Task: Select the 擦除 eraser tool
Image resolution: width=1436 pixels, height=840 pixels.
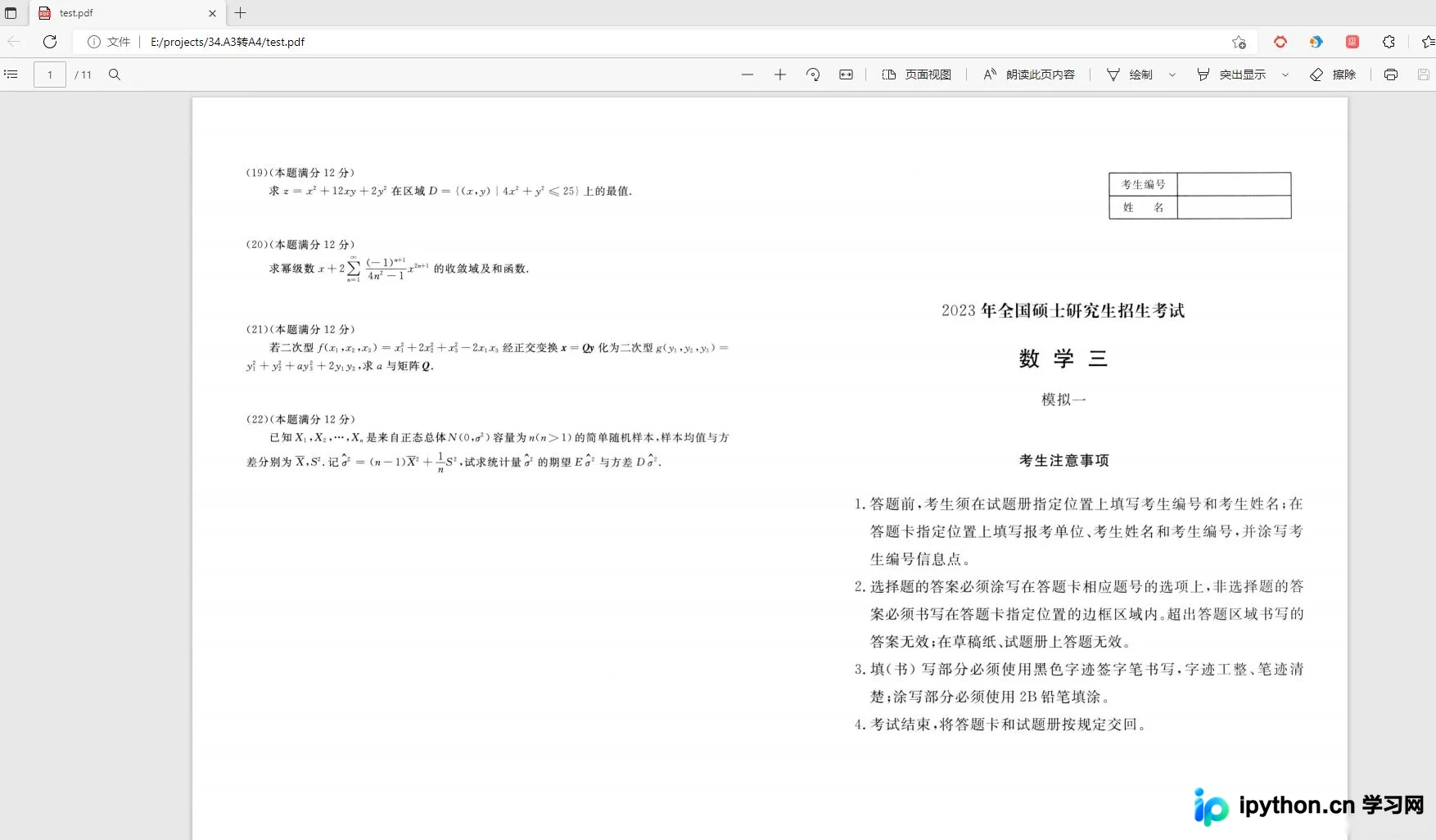Action: coord(1333,75)
